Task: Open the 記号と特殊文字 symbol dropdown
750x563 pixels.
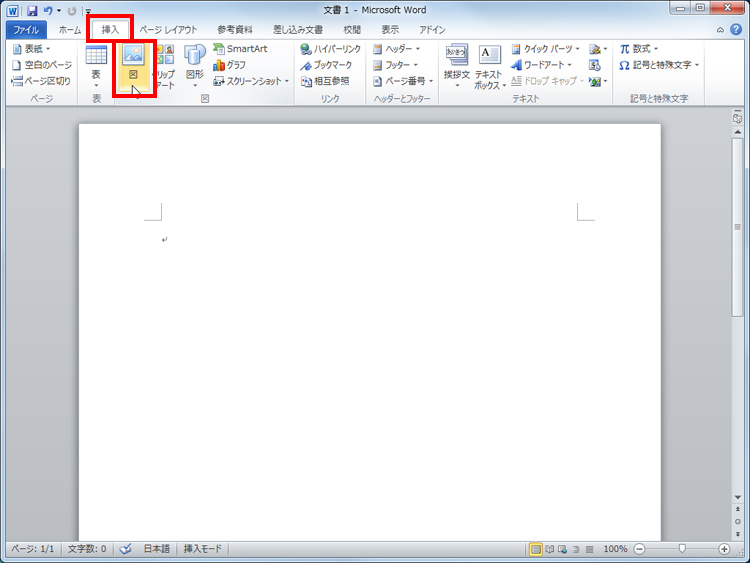Action: pos(659,65)
